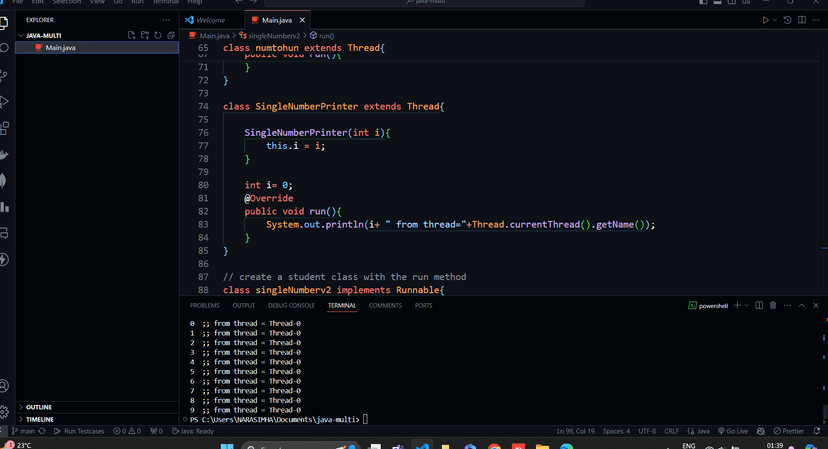
Task: Run the Java file with play icon
Action: (x=765, y=20)
